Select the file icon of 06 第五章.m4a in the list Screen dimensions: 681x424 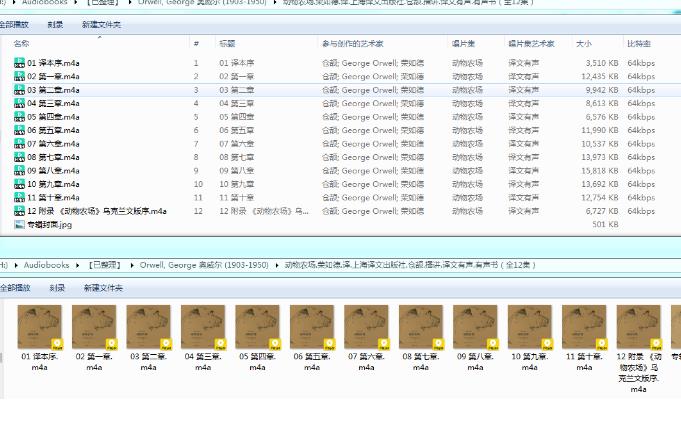[19, 130]
